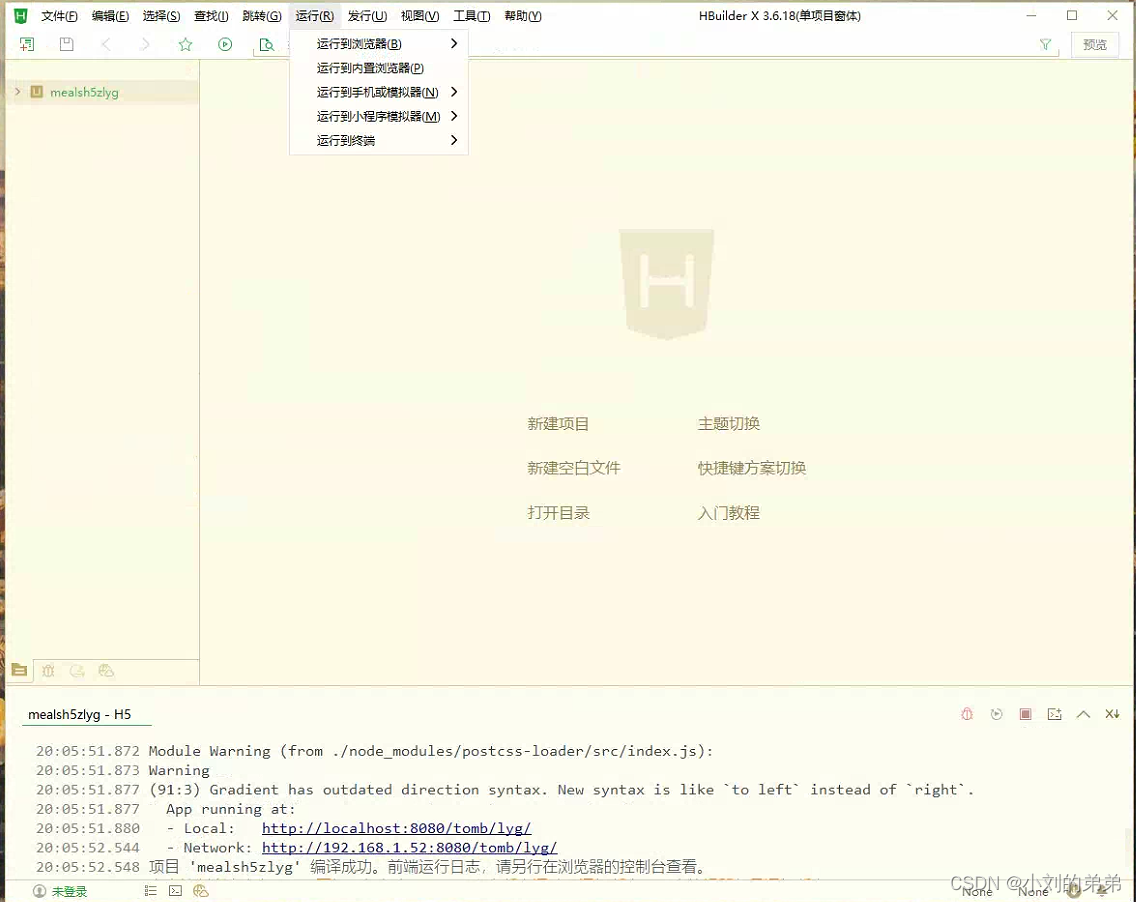Viewport: 1136px width, 902px height.
Task: Open the 文件(F) menu
Action: pos(59,16)
